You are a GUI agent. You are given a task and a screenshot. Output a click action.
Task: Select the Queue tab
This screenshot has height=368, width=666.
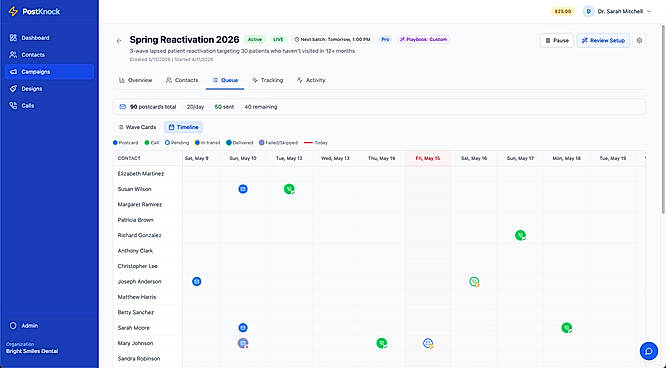coord(225,80)
